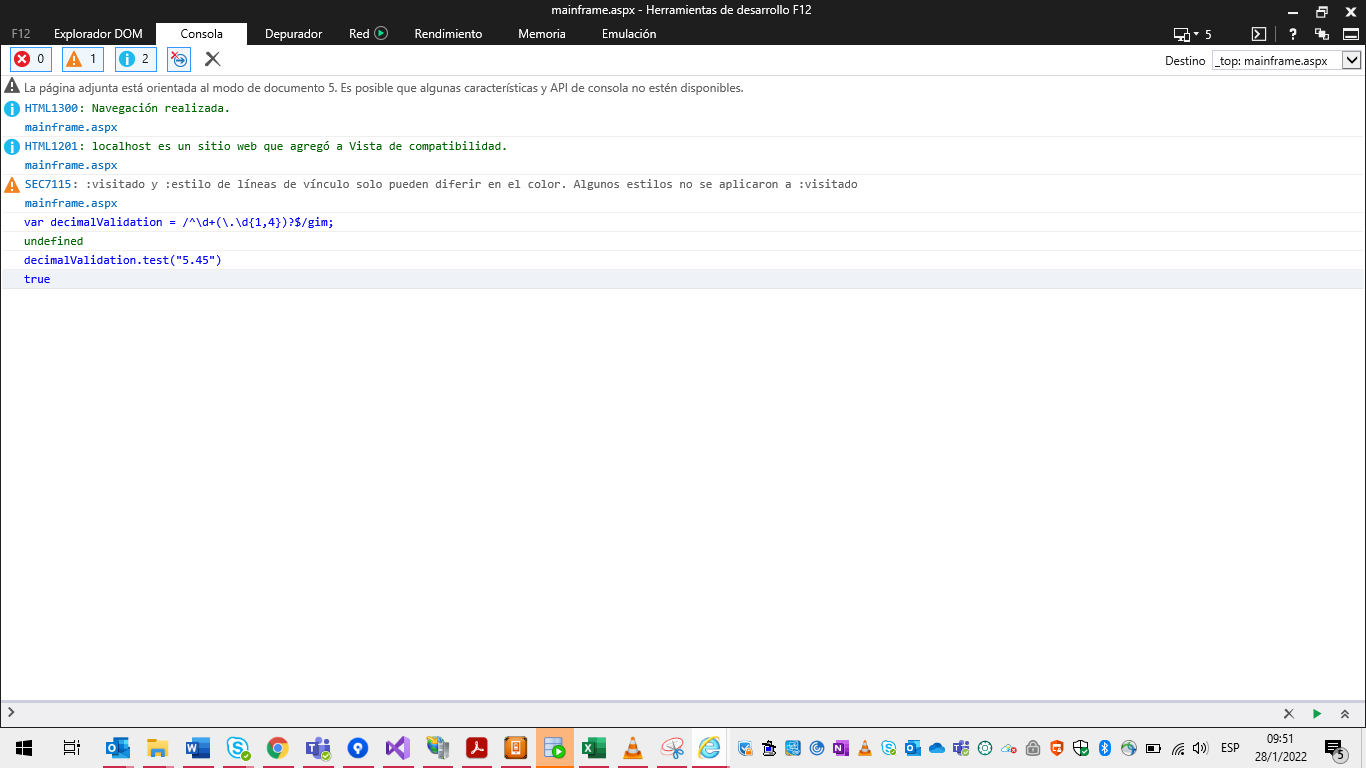The height and width of the screenshot is (768, 1366).
Task: Open mainframe.aspx link under HTML1201 message
Action: pyautogui.click(x=71, y=165)
